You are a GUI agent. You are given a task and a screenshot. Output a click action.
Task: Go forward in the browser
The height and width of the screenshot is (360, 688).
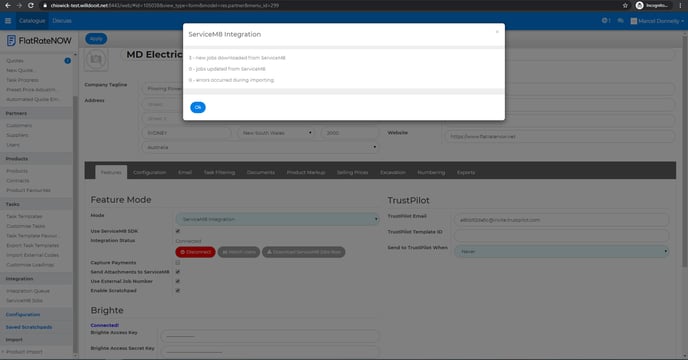pyautogui.click(x=19, y=5)
